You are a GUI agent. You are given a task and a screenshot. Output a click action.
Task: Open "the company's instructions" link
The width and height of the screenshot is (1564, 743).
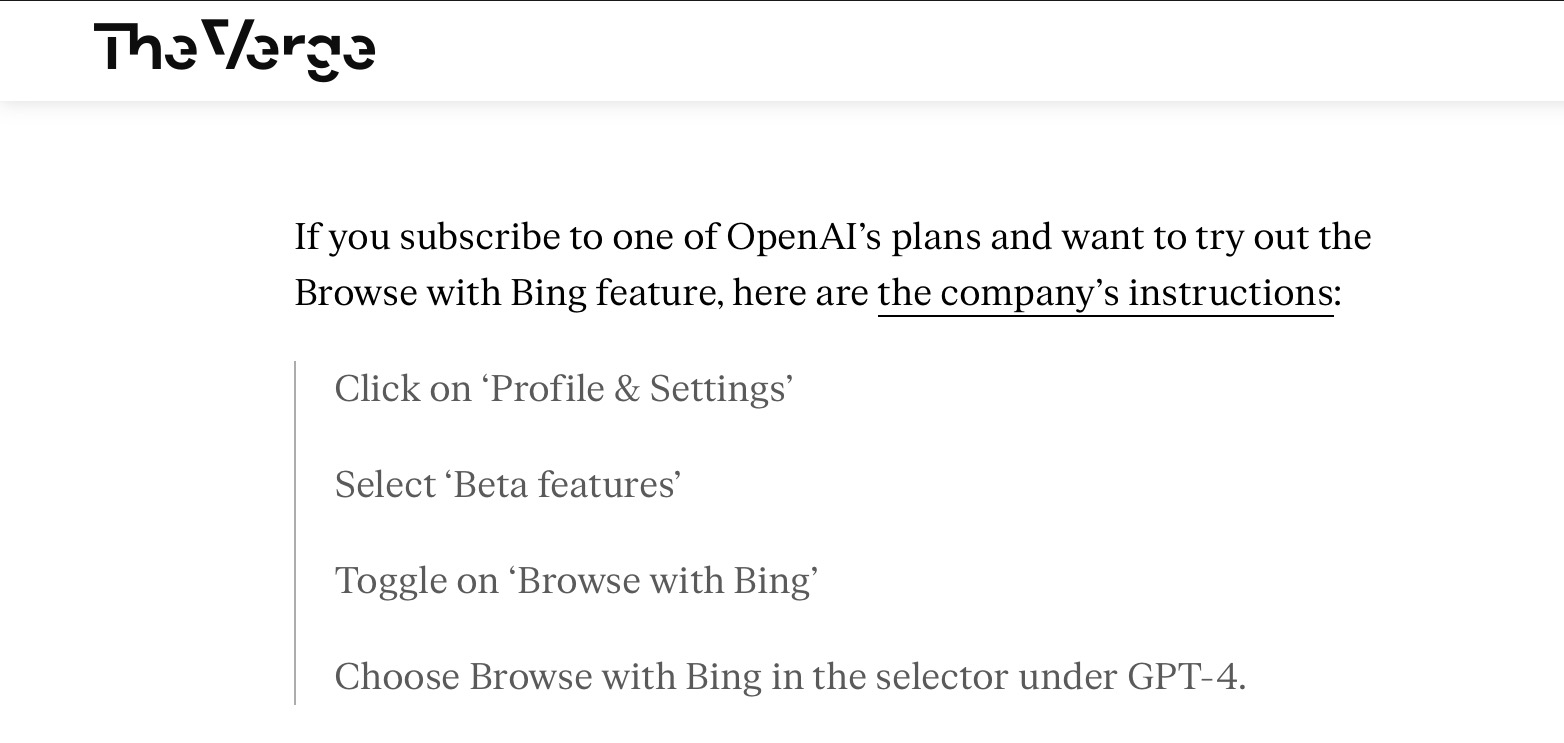tap(1105, 293)
